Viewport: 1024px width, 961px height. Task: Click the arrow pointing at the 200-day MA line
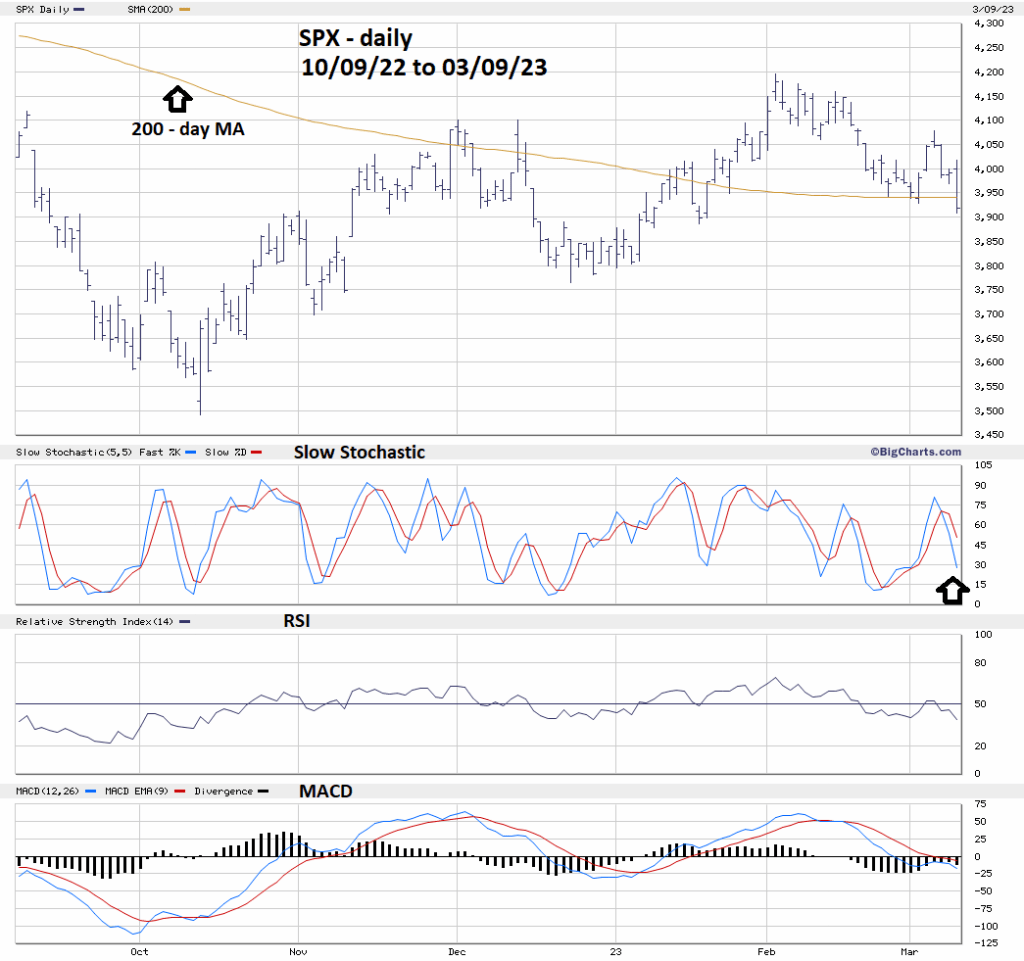[176, 98]
